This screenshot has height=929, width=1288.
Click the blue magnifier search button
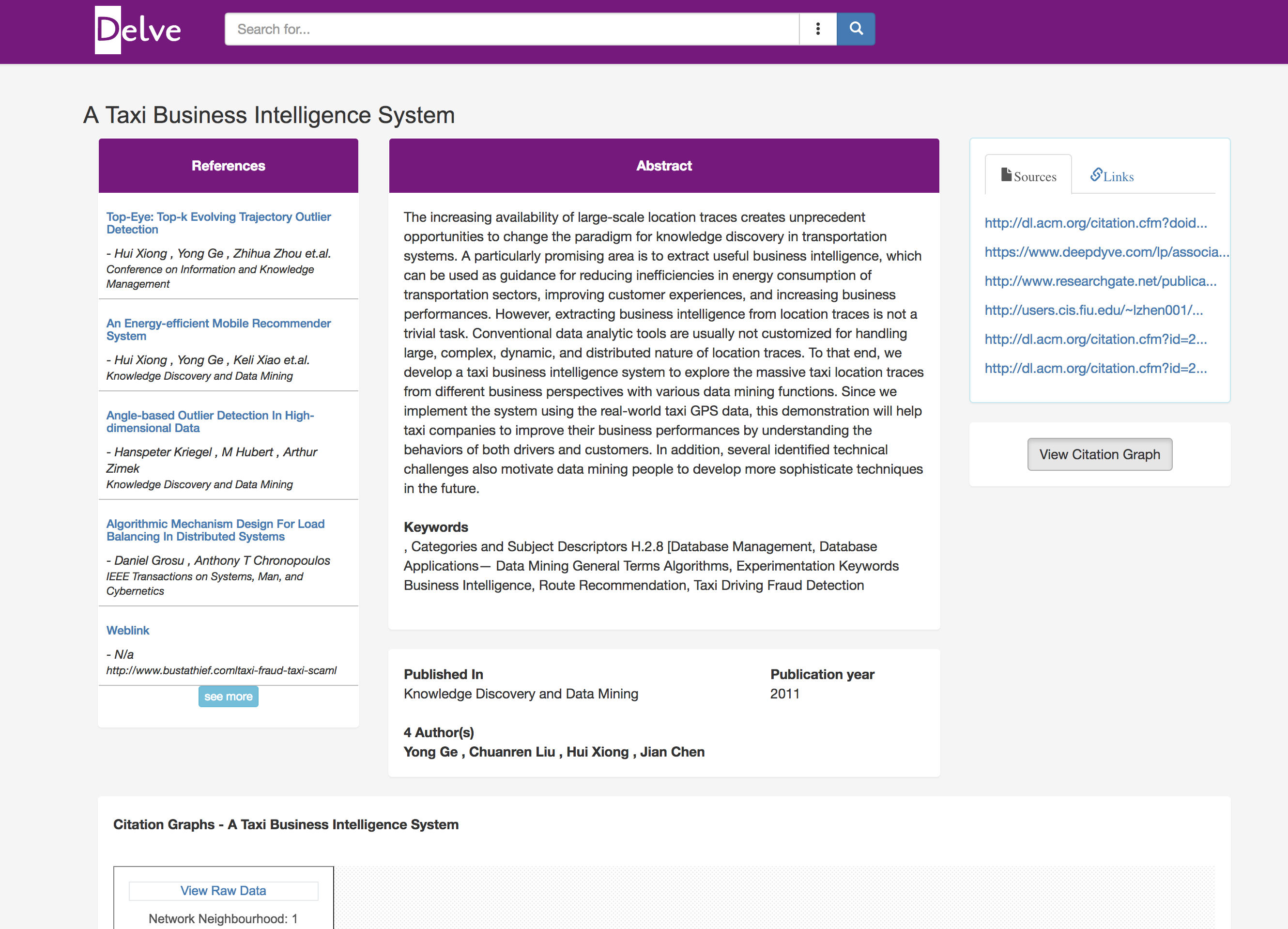pyautogui.click(x=856, y=29)
